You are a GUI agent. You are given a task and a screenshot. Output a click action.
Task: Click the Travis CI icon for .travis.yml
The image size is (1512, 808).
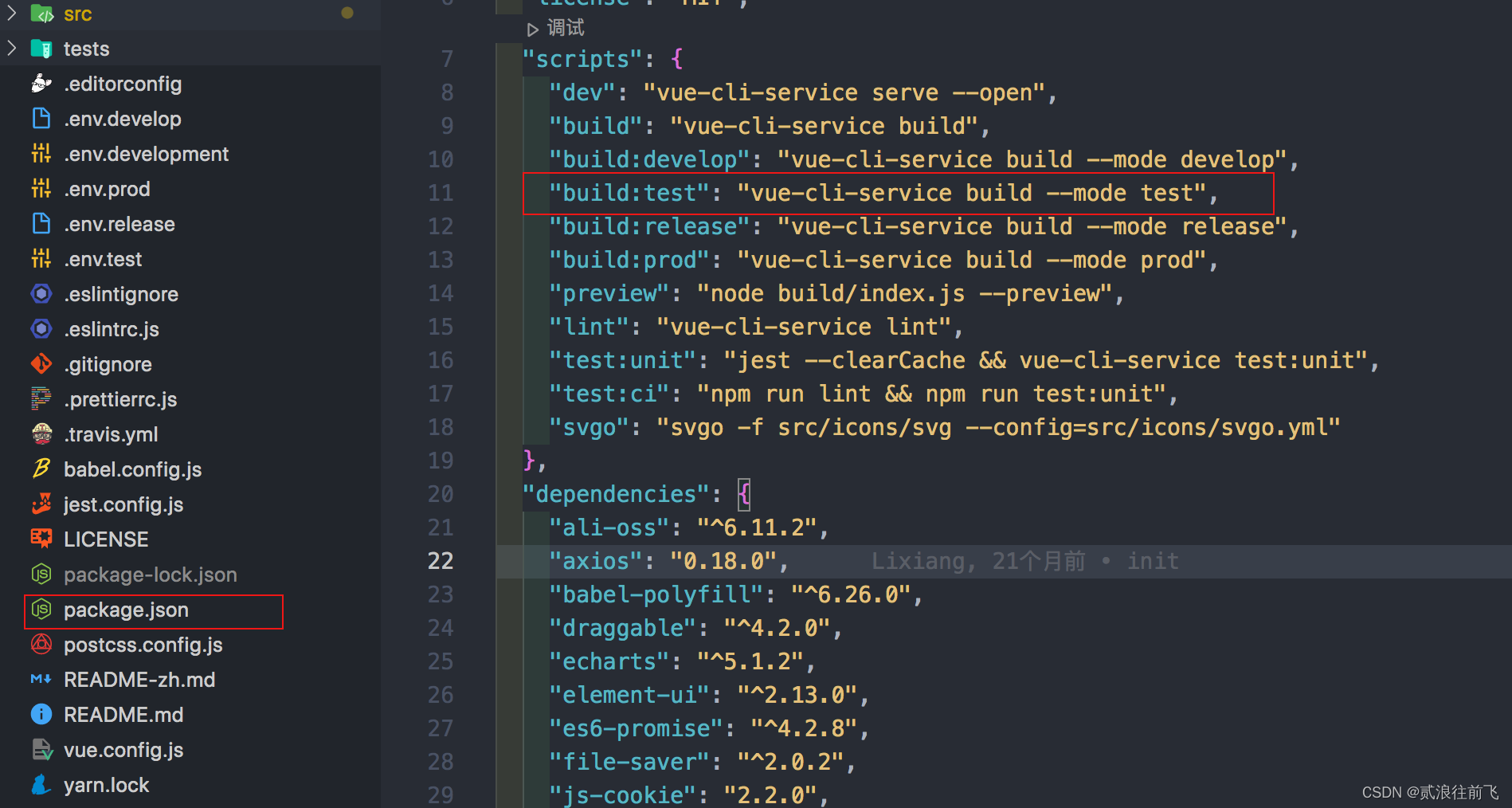41,433
